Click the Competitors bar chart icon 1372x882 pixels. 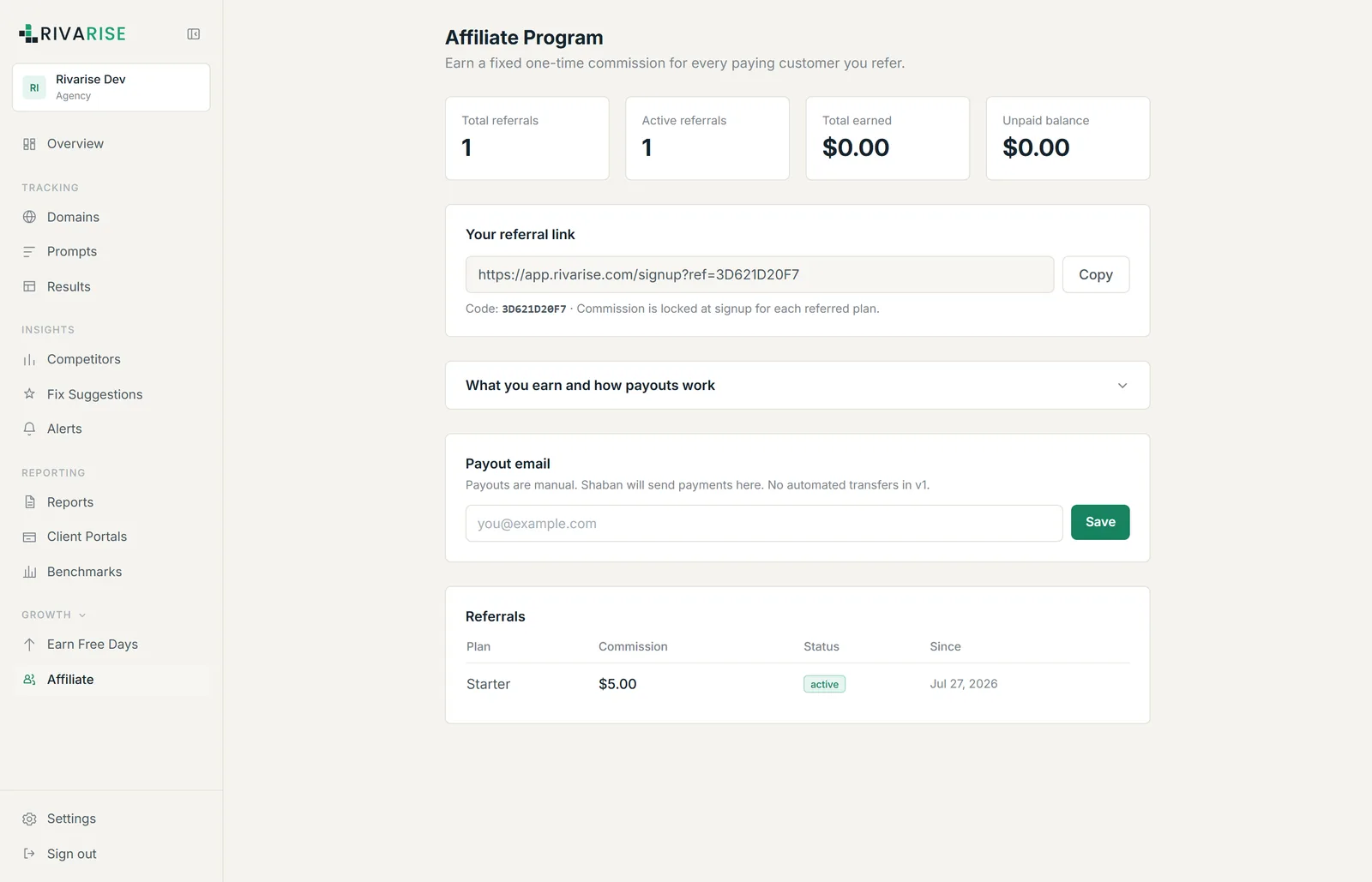[29, 360]
